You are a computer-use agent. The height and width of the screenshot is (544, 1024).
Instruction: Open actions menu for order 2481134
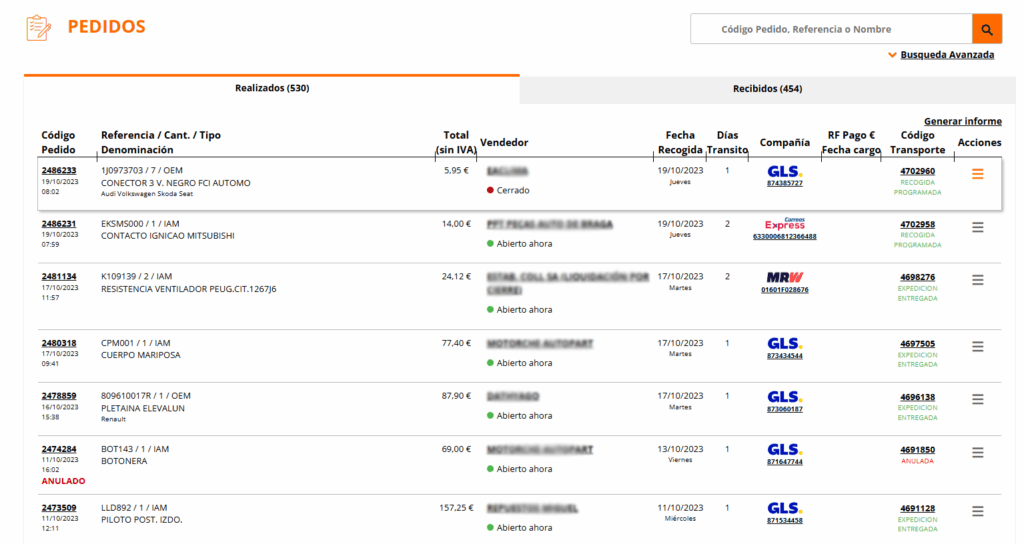click(x=978, y=280)
